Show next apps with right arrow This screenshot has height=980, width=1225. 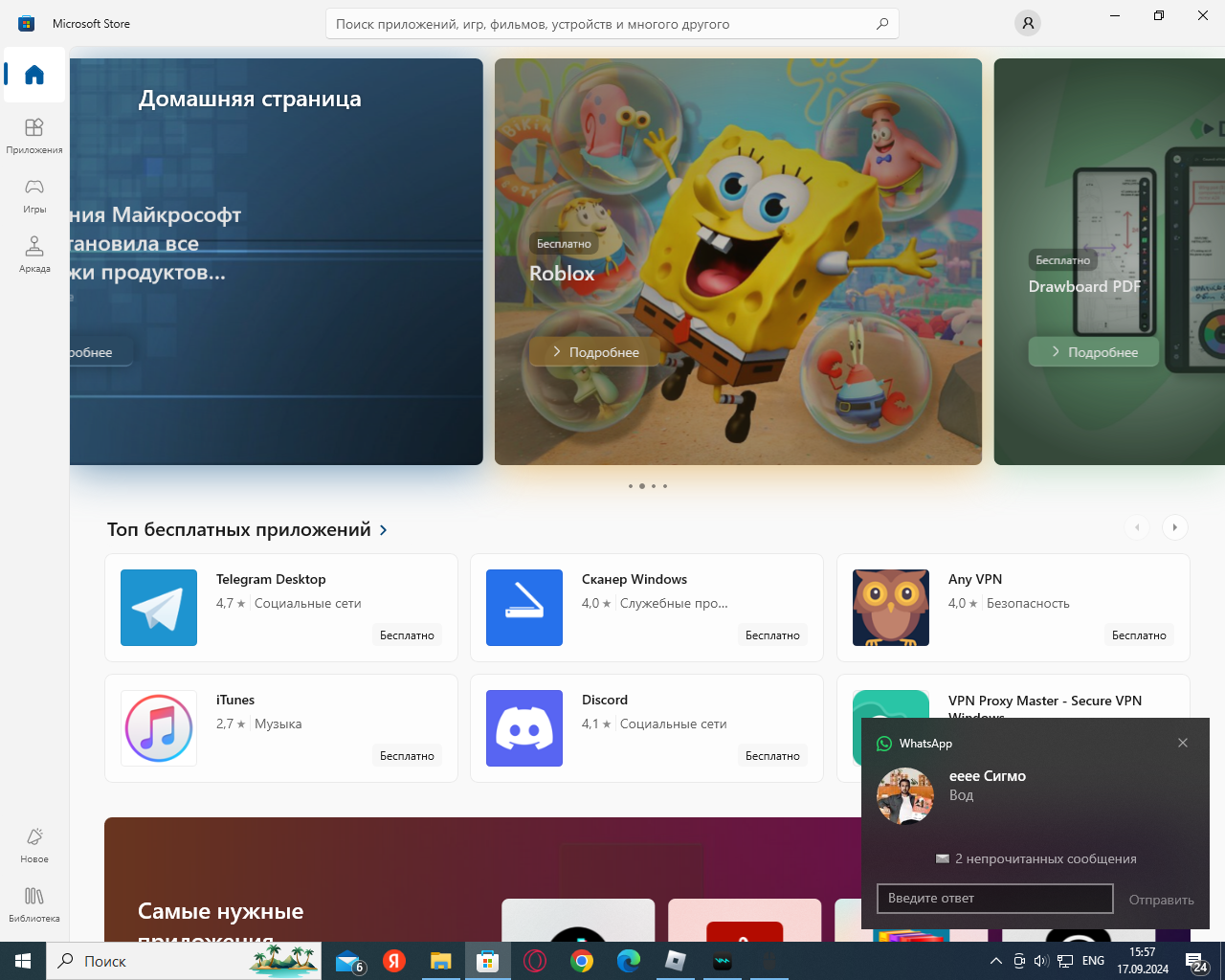[x=1175, y=527]
